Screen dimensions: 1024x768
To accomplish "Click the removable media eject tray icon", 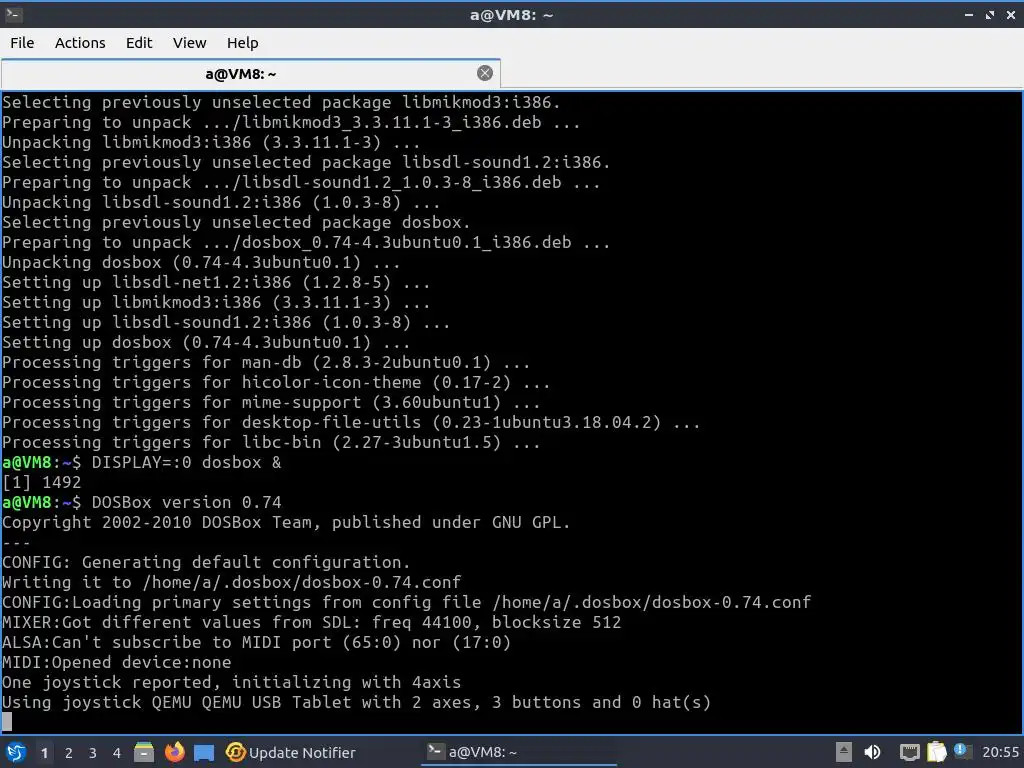I will (x=844, y=752).
